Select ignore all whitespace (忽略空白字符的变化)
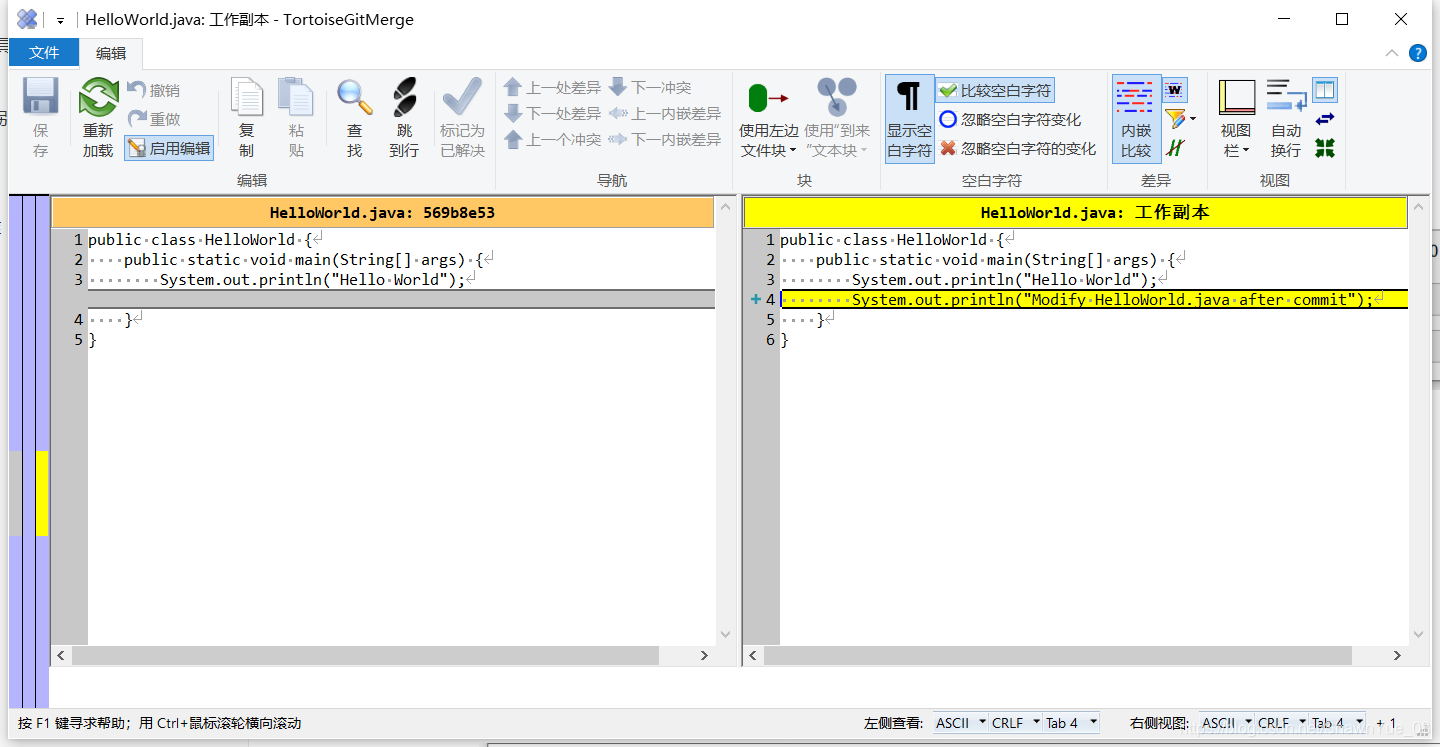1440x747 pixels. pyautogui.click(x=1017, y=148)
